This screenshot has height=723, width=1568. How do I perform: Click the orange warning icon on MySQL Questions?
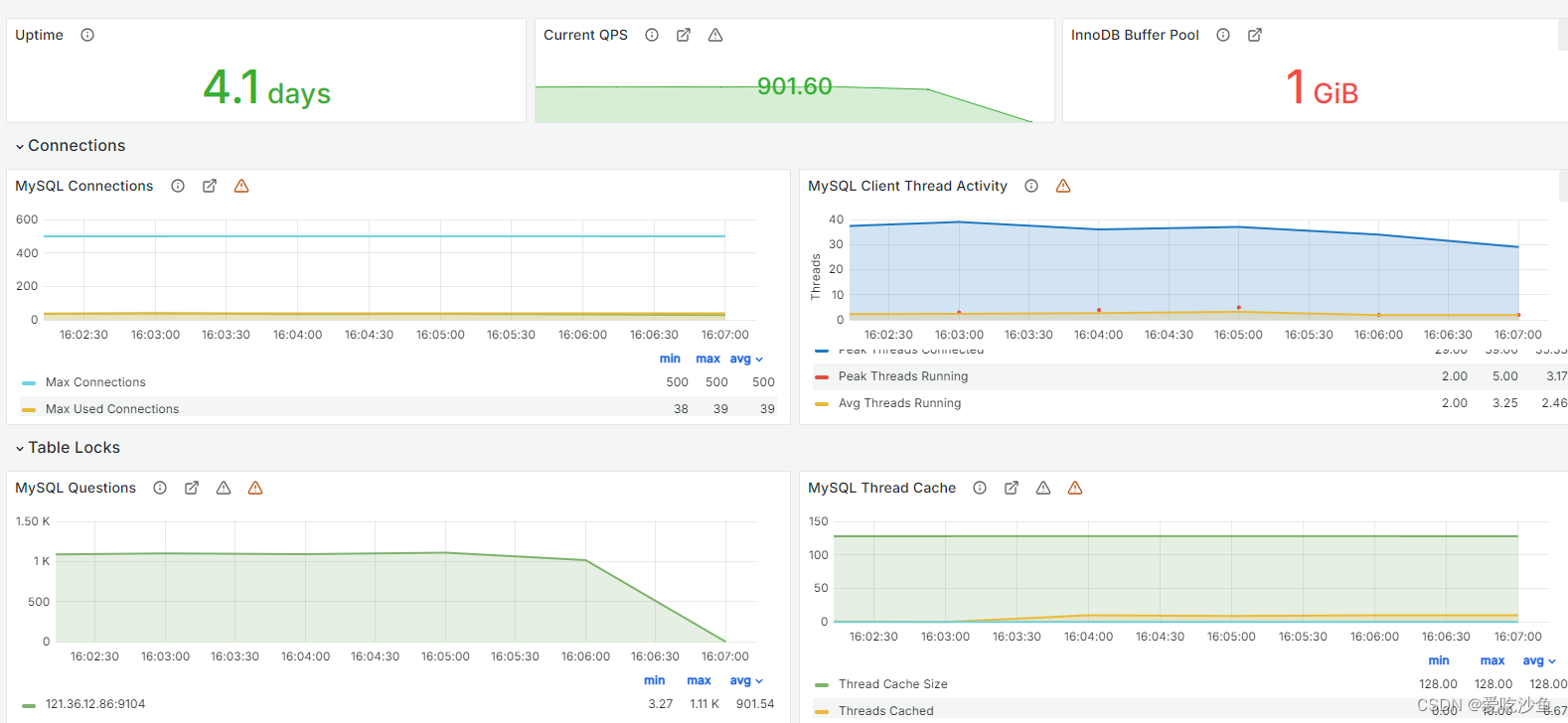point(255,488)
